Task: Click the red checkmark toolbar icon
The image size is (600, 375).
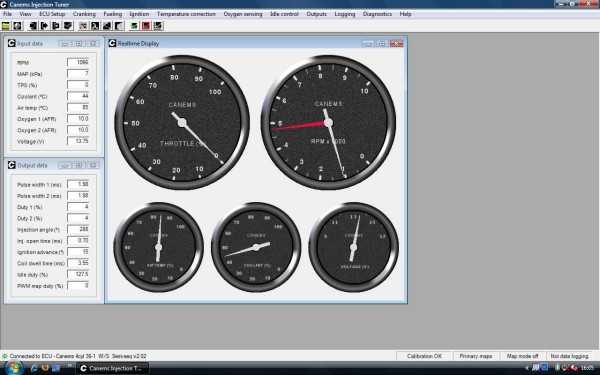Action: [146, 26]
